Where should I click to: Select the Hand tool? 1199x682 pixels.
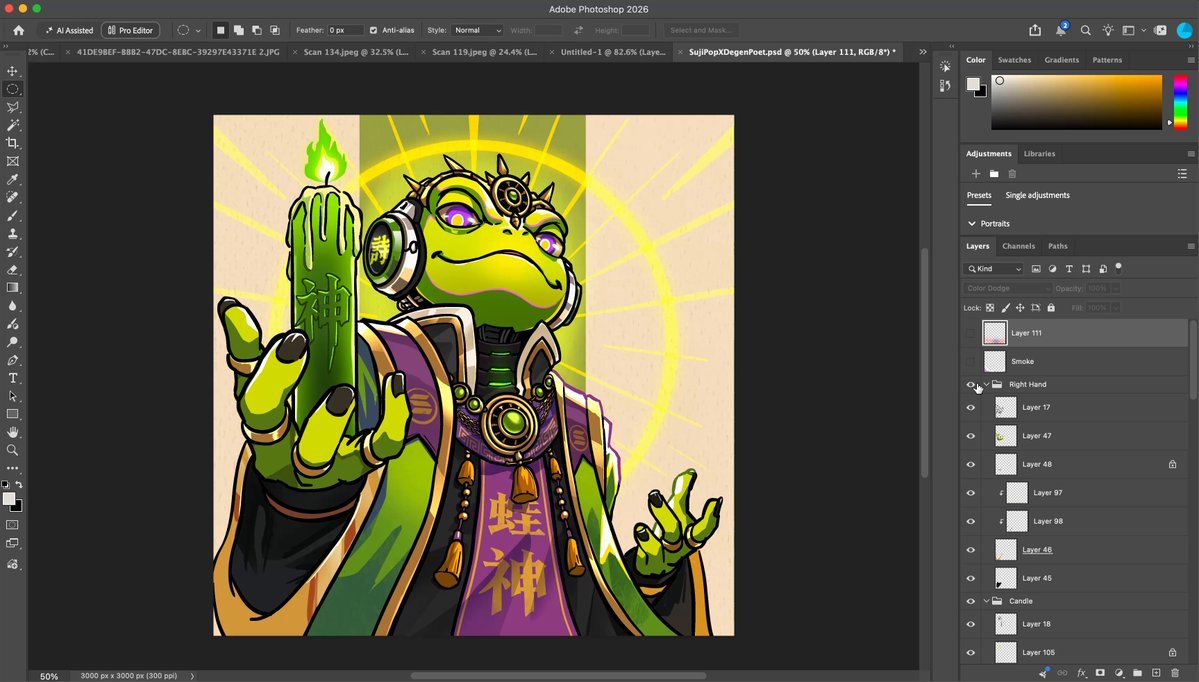coord(12,432)
